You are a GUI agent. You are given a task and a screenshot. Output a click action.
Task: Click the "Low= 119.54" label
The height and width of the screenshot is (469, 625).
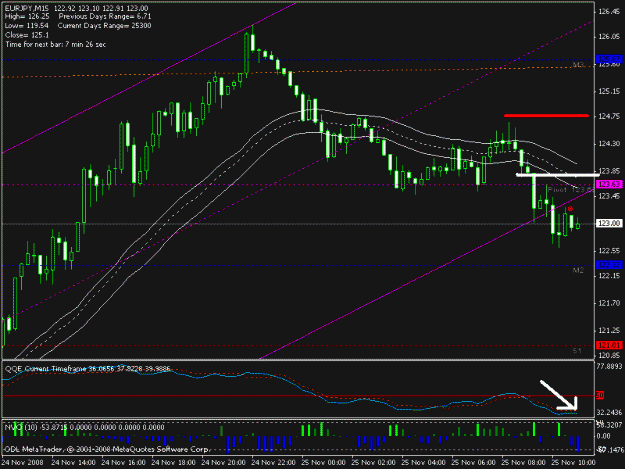click(27, 26)
